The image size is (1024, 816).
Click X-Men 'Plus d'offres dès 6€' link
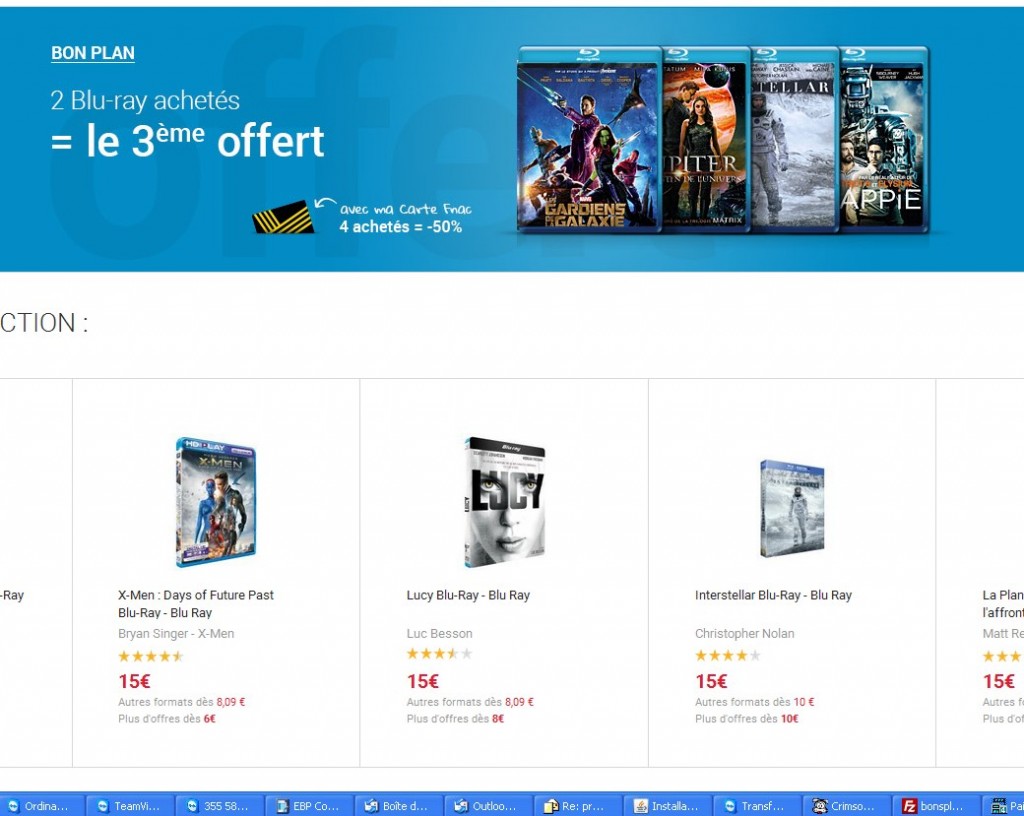167,719
